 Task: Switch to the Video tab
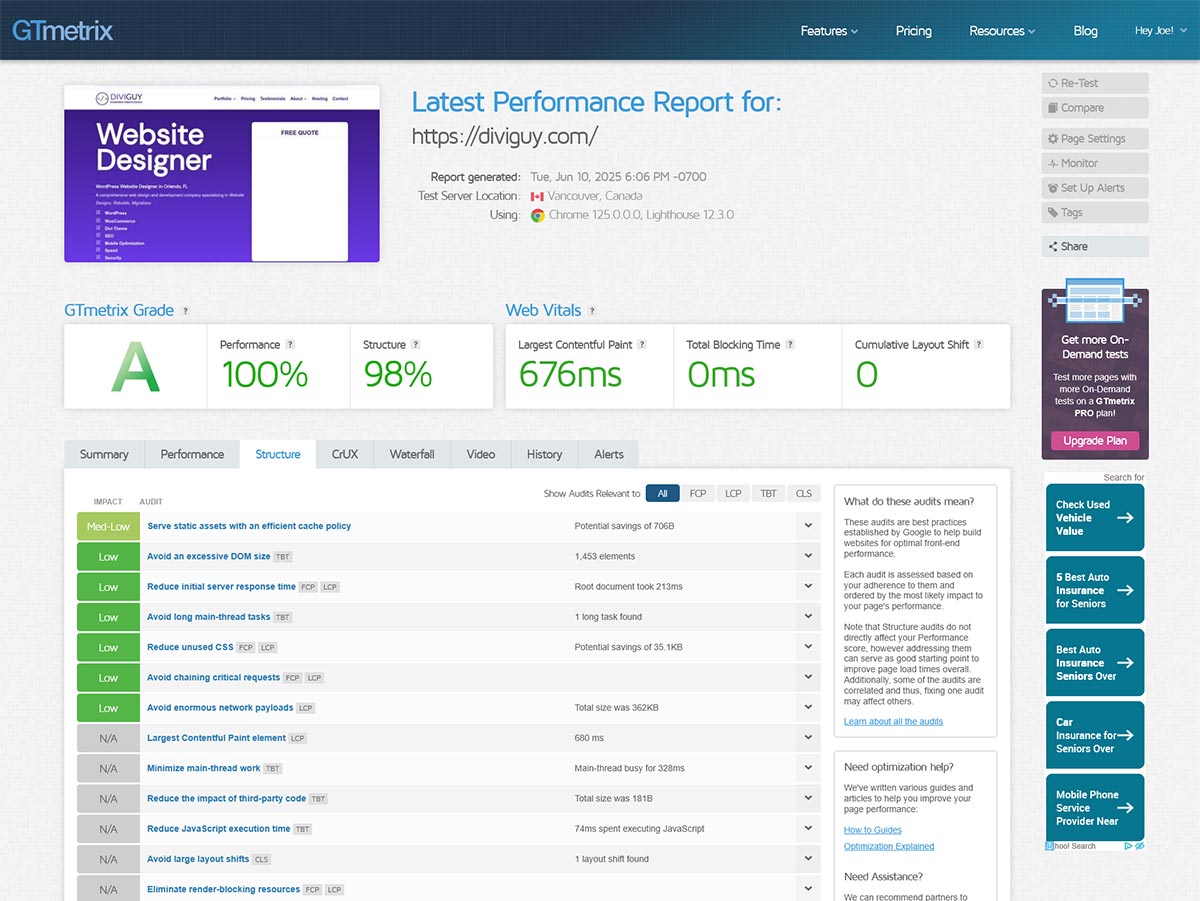[481, 454]
